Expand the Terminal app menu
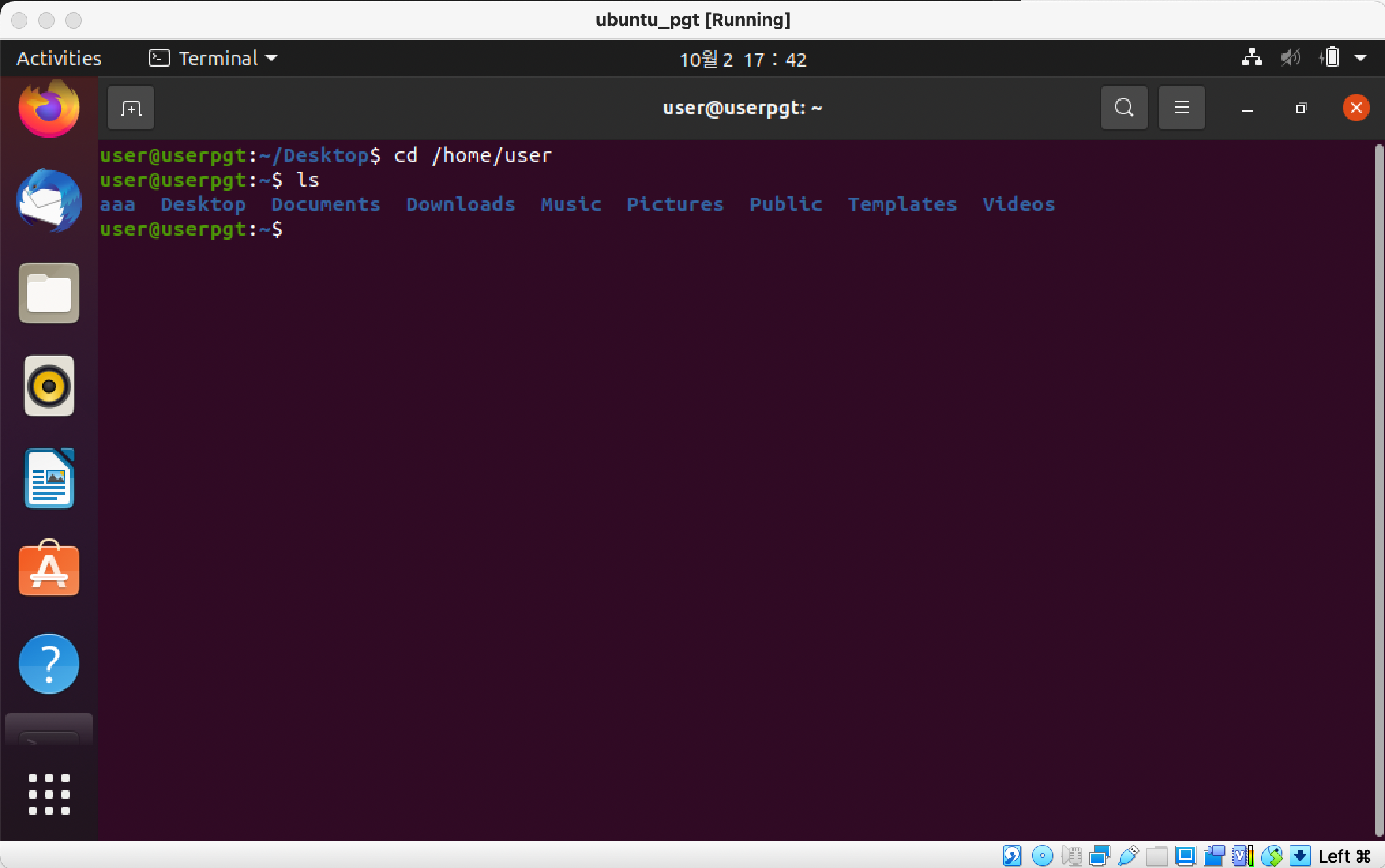1385x868 pixels. [213, 59]
